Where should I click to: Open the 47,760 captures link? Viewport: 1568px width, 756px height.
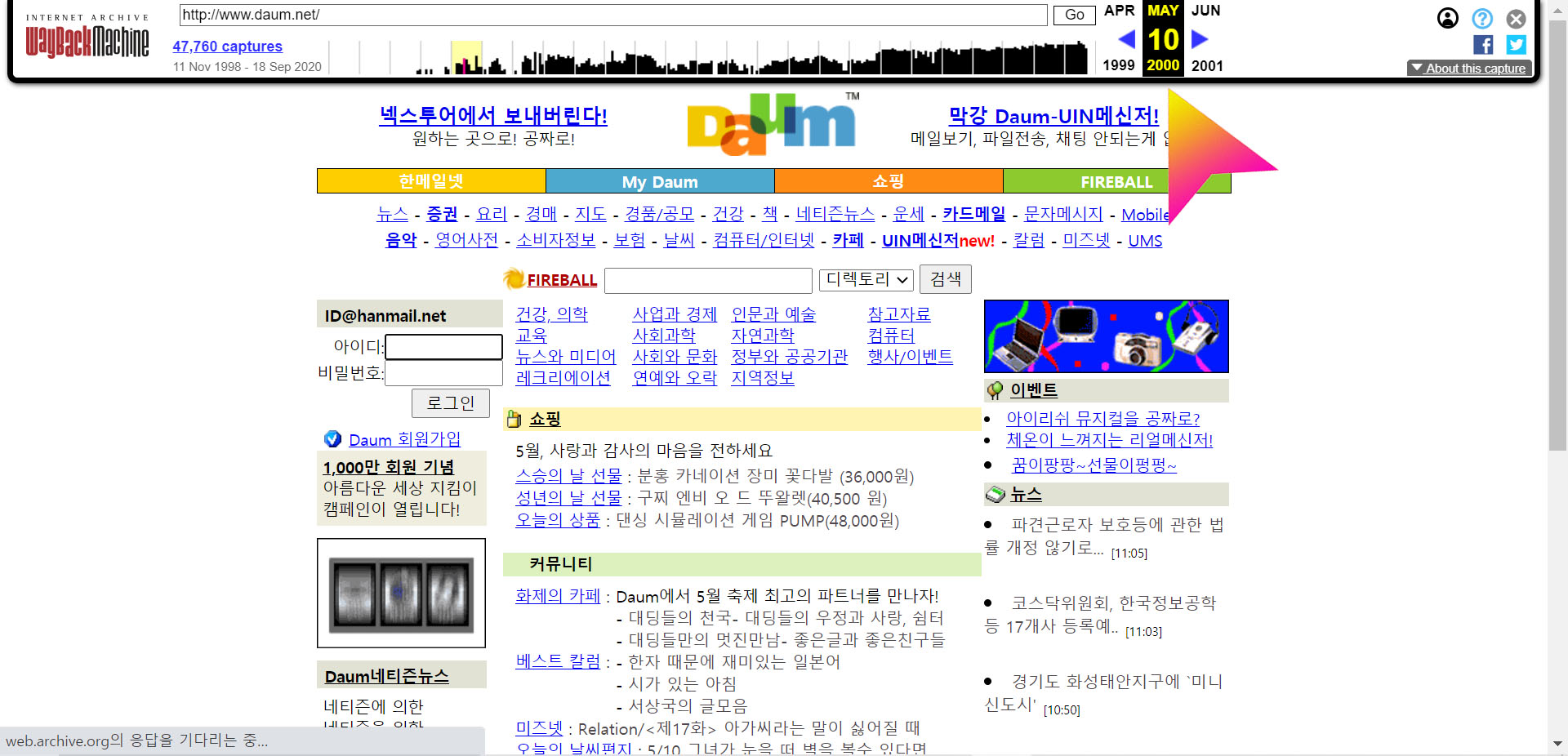point(227,47)
